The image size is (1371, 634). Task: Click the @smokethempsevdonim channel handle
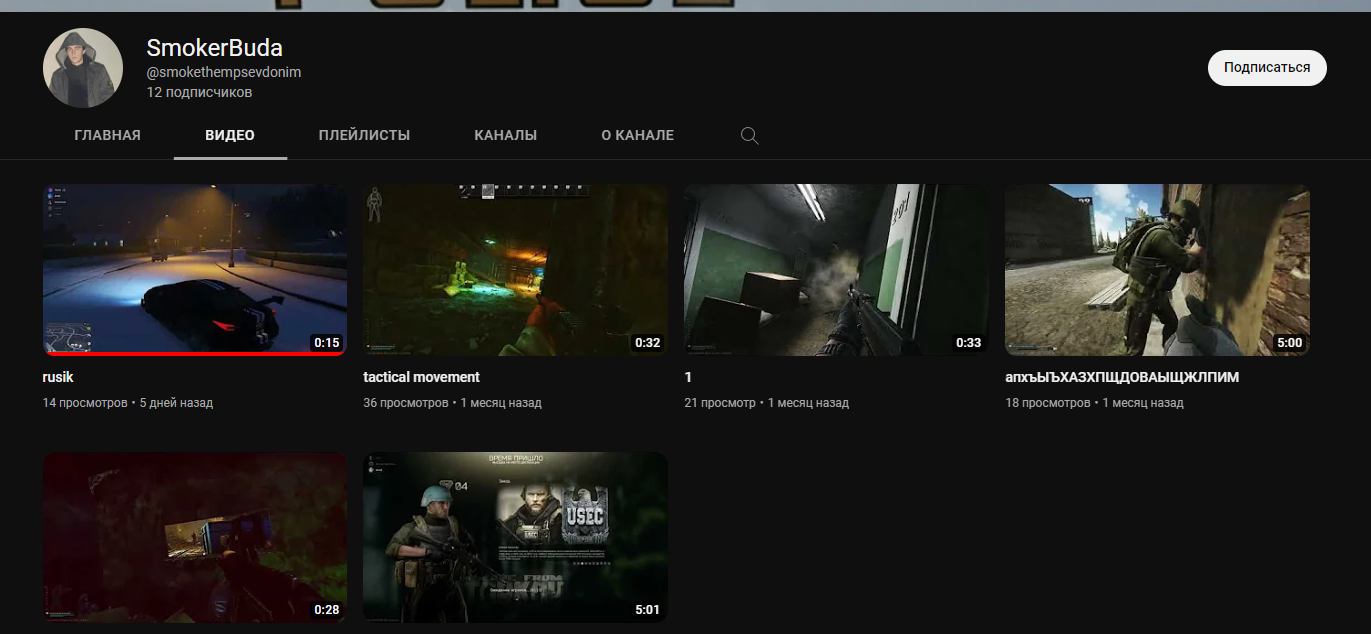point(223,72)
